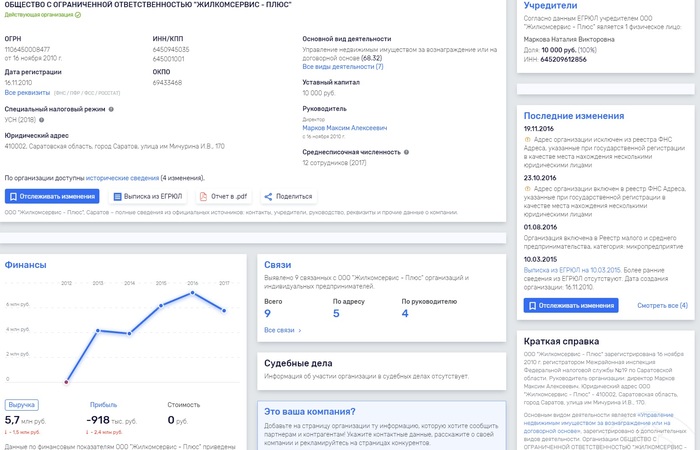
Task: Click the 2016 peak point on finance chart
Action: point(193,292)
